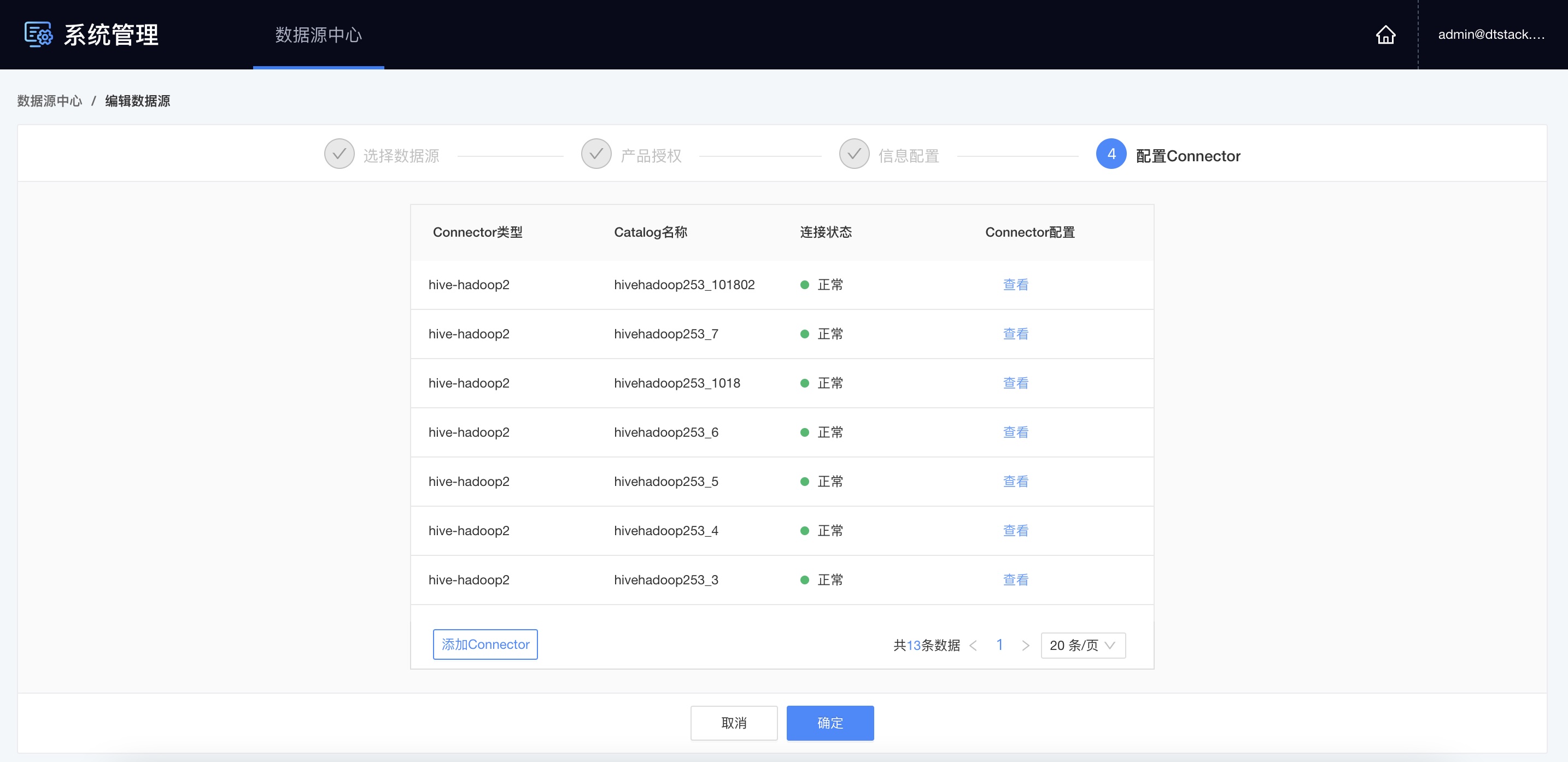The height and width of the screenshot is (762, 1568).
Task: Open the 20 条/页 page size dropdown
Action: click(x=1083, y=646)
